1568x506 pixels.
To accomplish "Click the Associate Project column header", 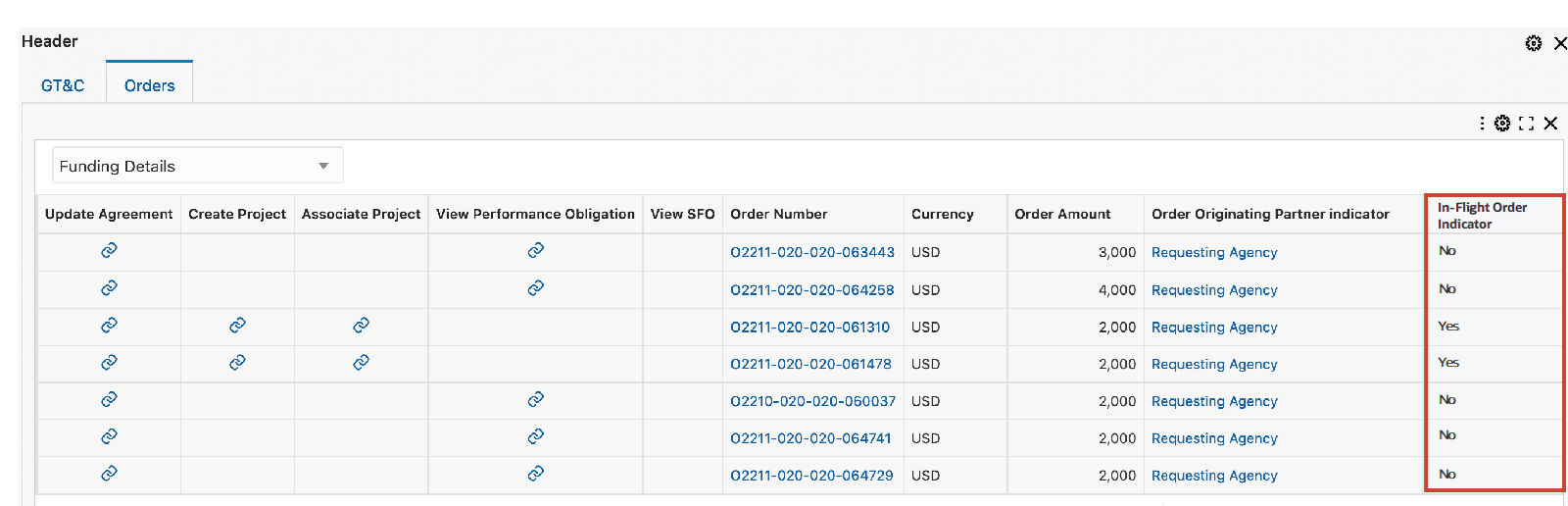I will pos(361,214).
